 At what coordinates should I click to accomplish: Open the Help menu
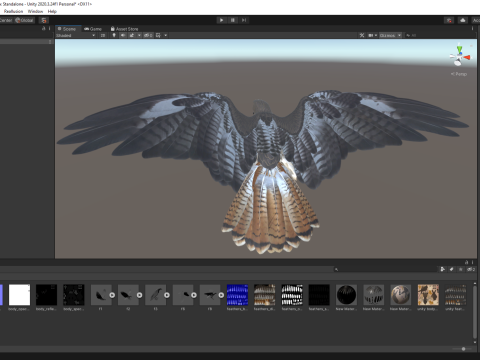click(x=52, y=11)
